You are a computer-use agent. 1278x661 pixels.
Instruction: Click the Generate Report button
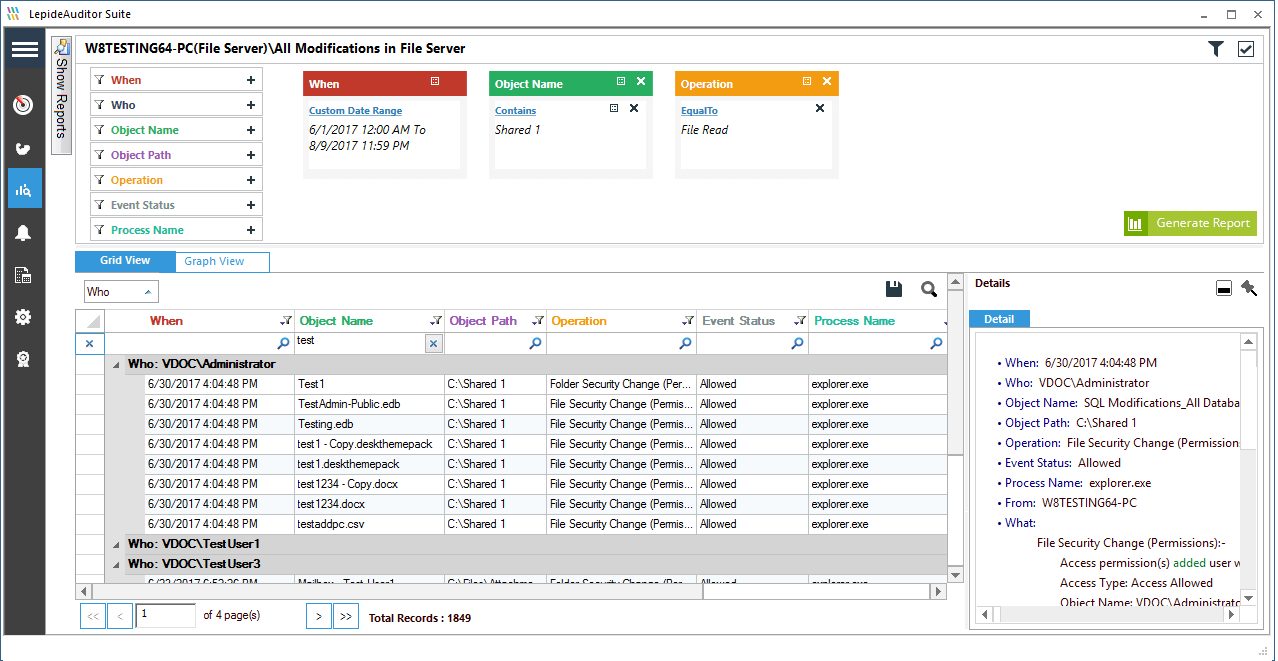(x=1190, y=224)
